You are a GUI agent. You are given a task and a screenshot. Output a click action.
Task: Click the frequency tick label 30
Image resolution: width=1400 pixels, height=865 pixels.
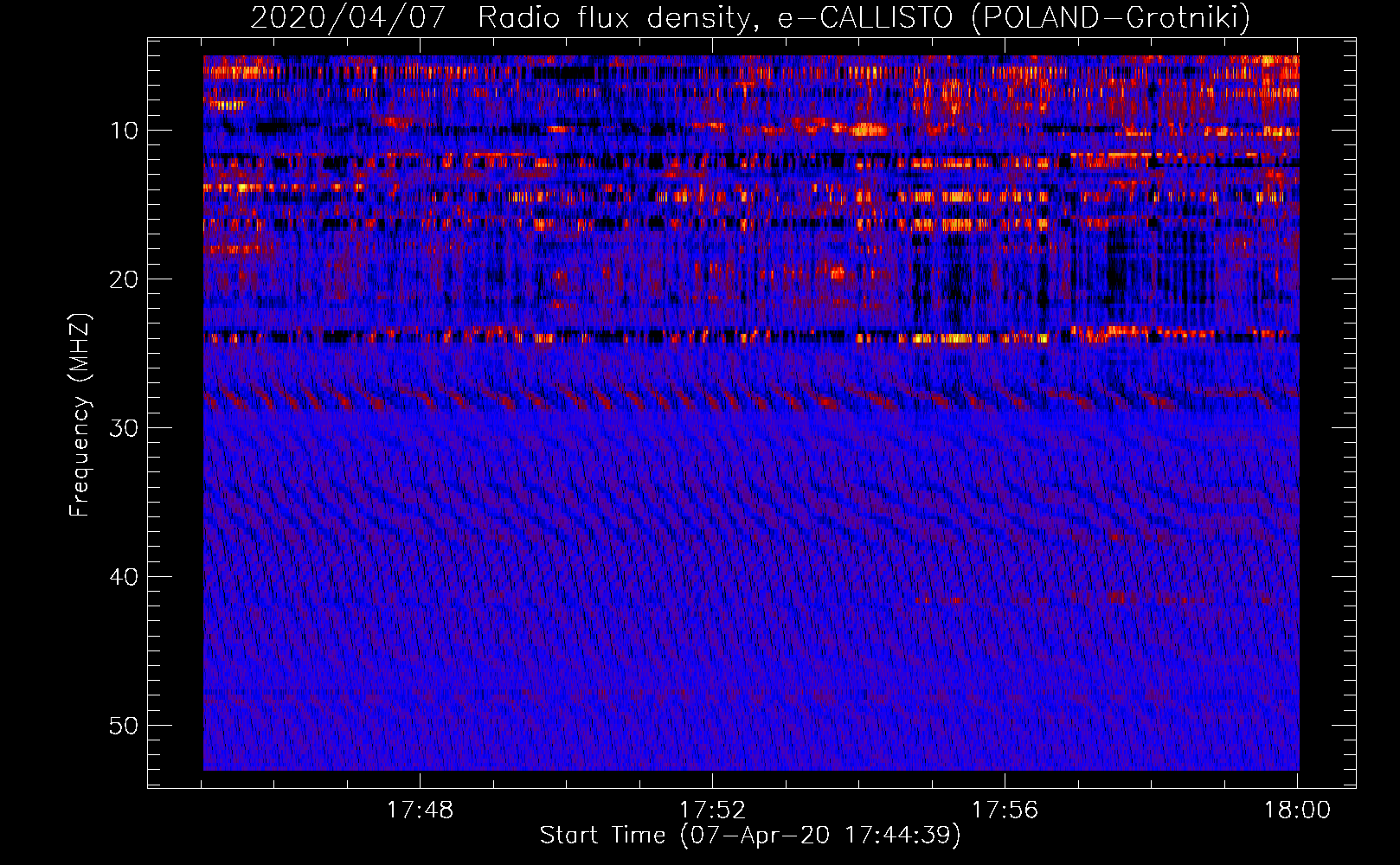[125, 428]
